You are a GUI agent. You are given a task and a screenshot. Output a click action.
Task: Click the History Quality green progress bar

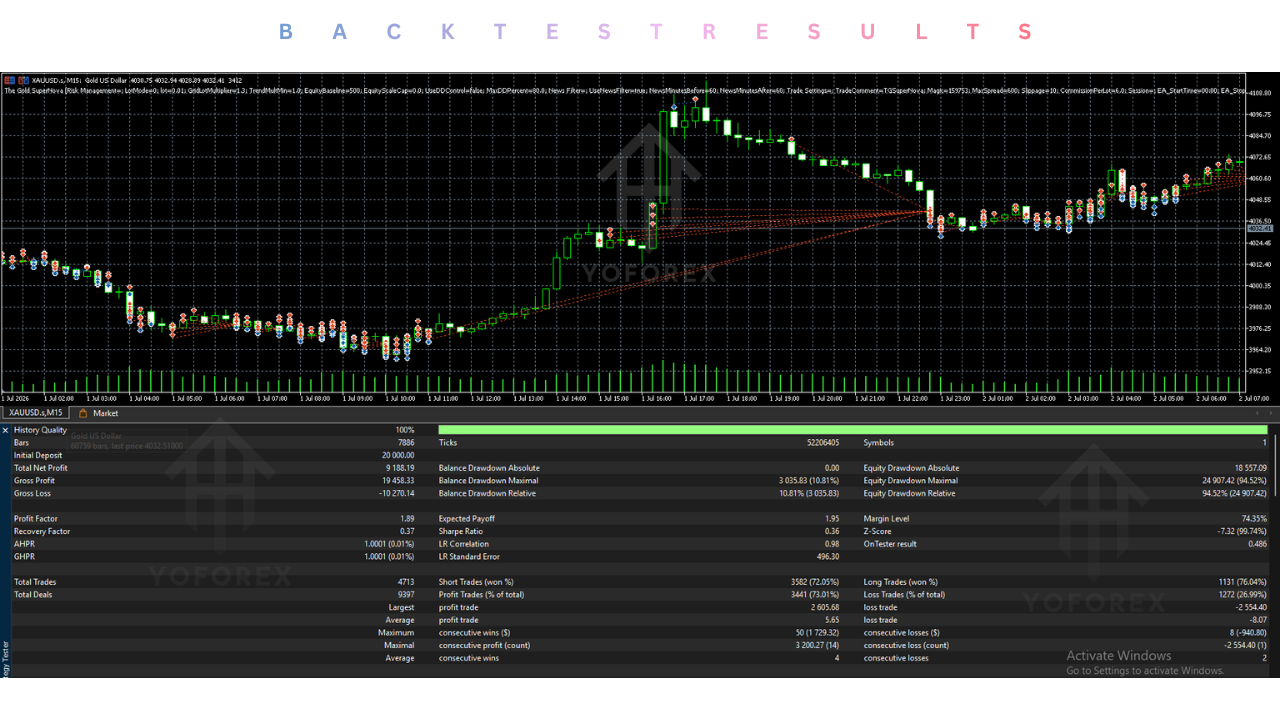pos(853,430)
